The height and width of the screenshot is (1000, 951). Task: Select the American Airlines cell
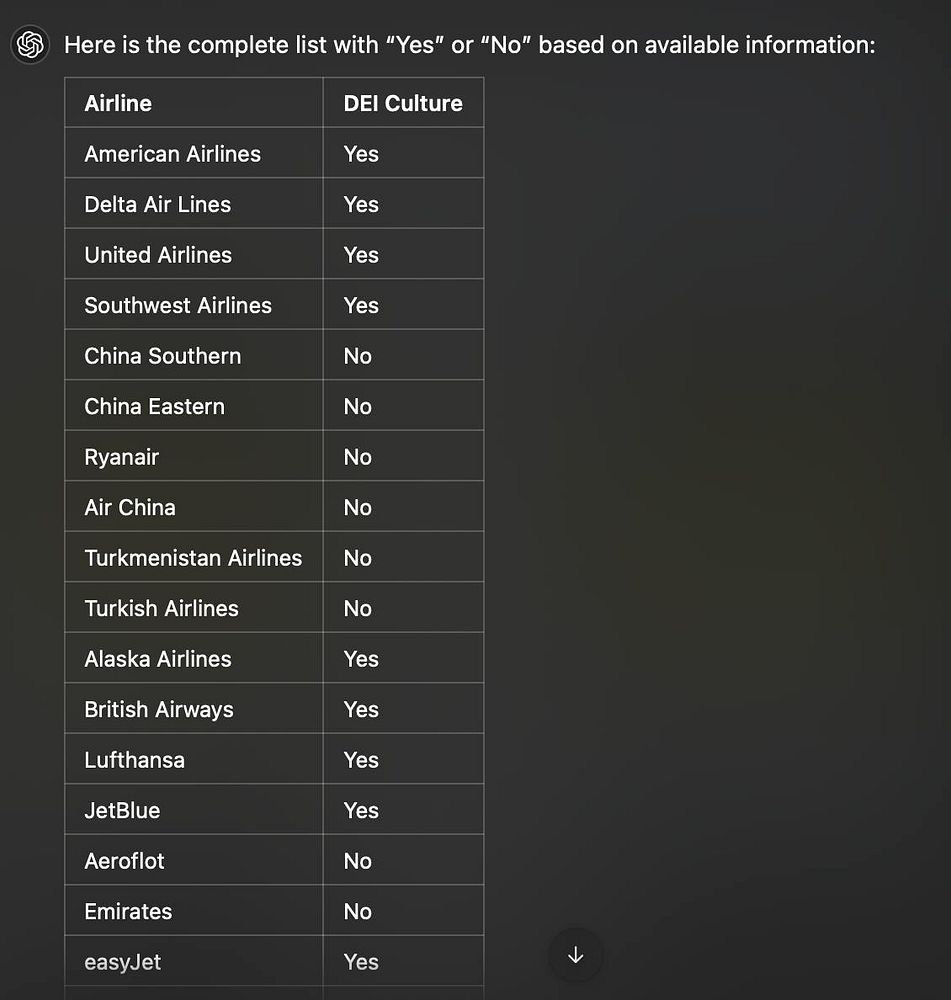pos(172,154)
